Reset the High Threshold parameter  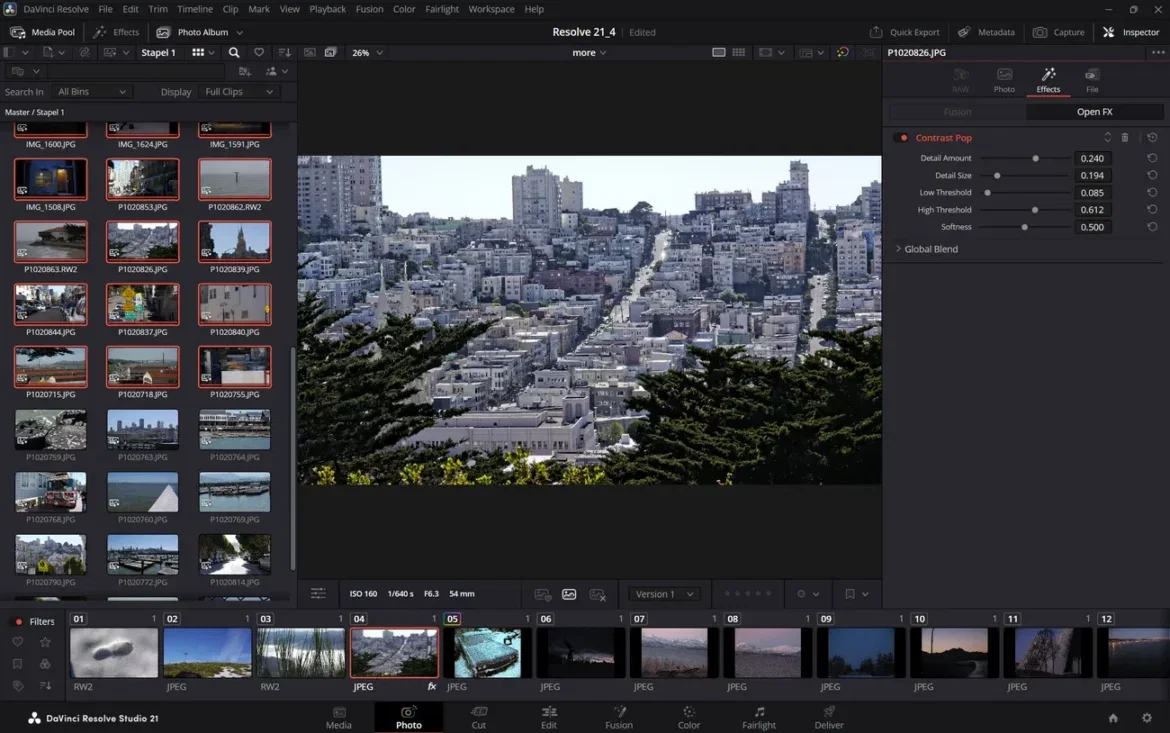pyautogui.click(x=1152, y=210)
